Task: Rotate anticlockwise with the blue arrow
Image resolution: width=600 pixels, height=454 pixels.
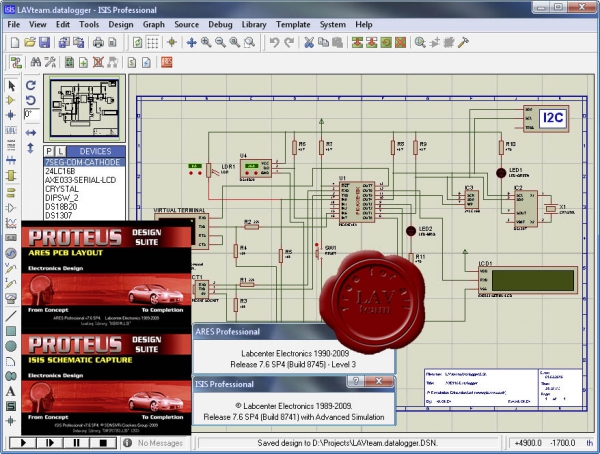Action: tap(31, 100)
